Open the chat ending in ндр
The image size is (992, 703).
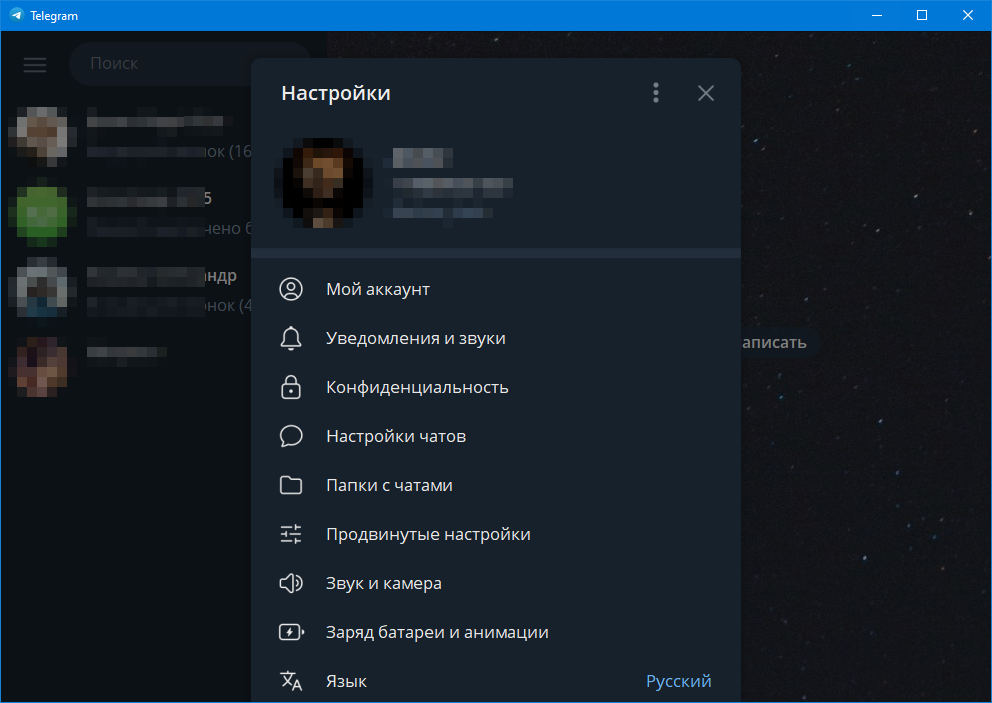tap(127, 290)
